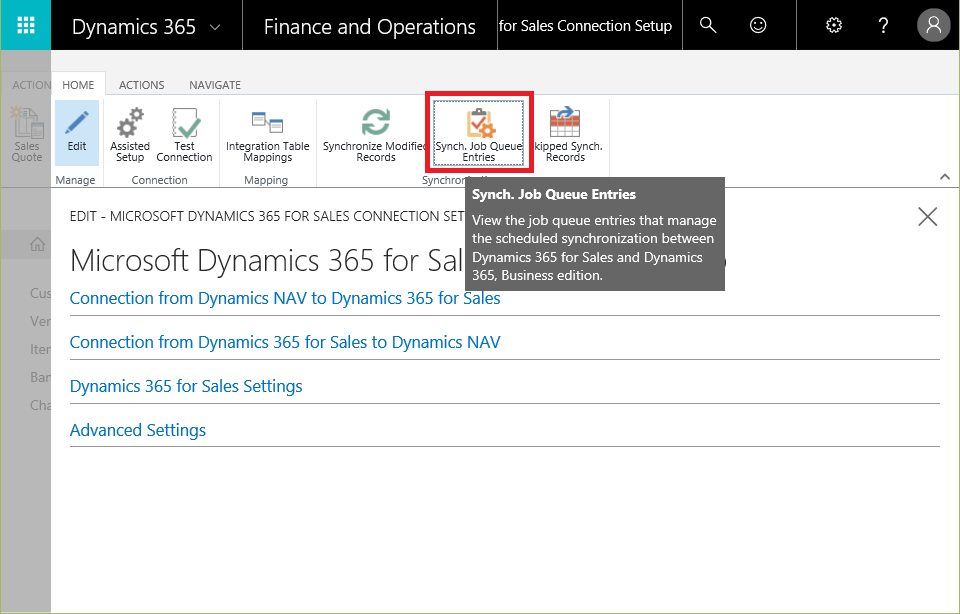Open the settings gear icon
This screenshot has width=960, height=614.
pyautogui.click(x=834, y=25)
